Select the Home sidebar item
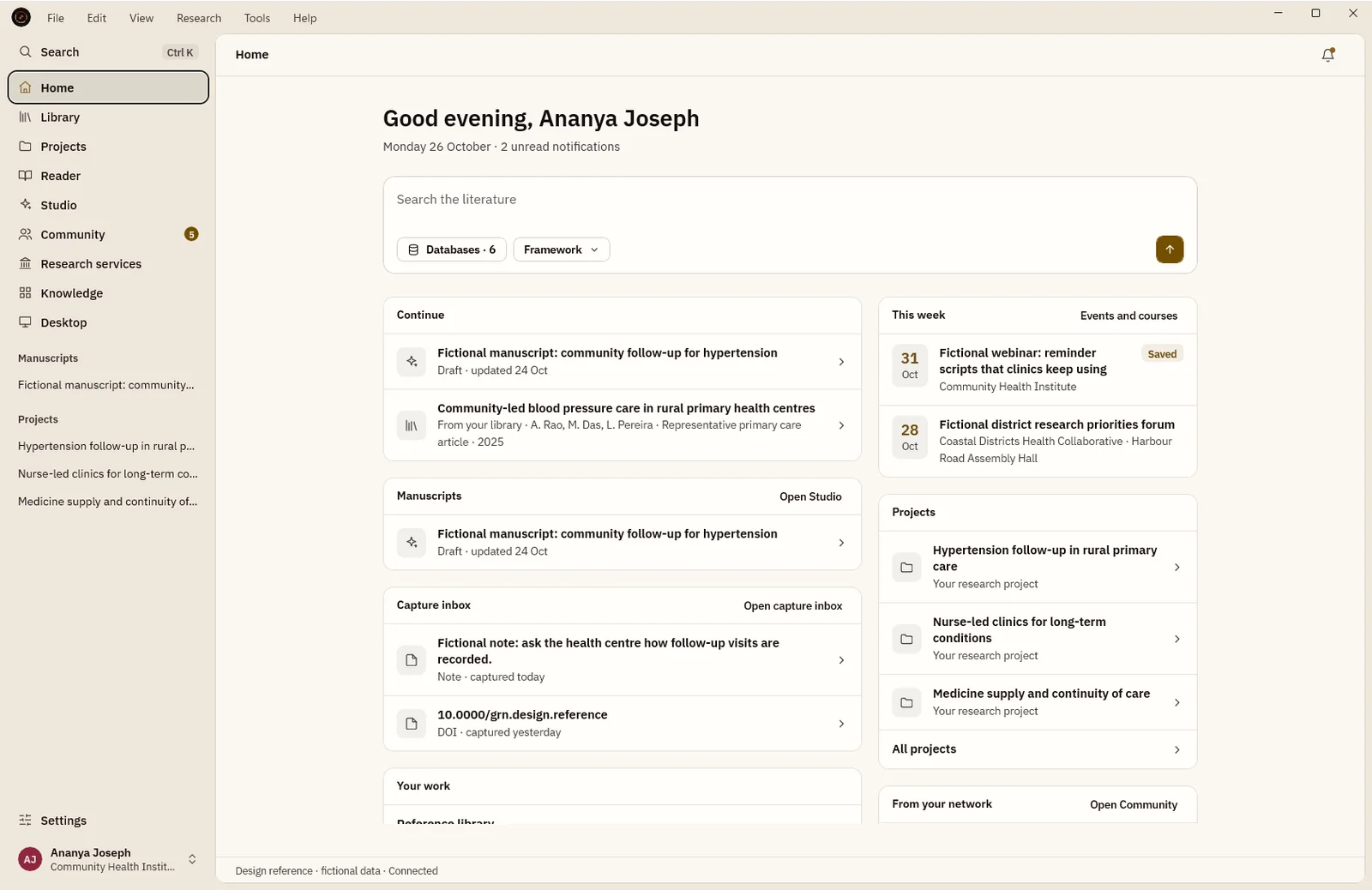The height and width of the screenshot is (890, 1372). tap(108, 87)
